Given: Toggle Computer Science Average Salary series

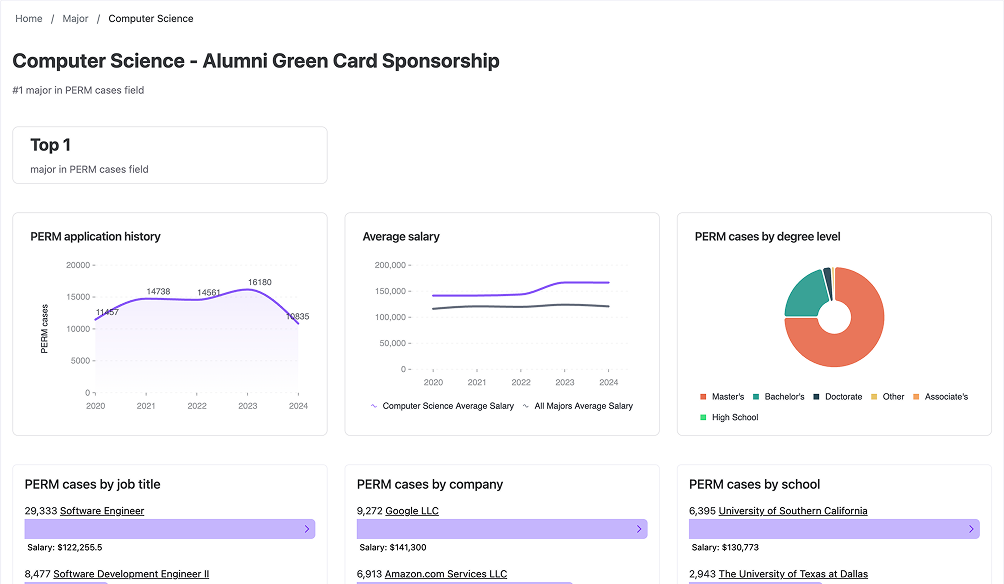Looking at the screenshot, I should coord(442,406).
